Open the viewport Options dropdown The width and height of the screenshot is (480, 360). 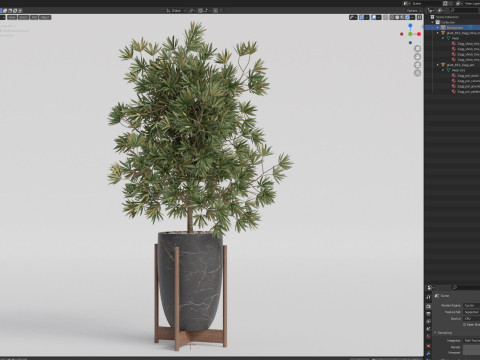(414, 11)
